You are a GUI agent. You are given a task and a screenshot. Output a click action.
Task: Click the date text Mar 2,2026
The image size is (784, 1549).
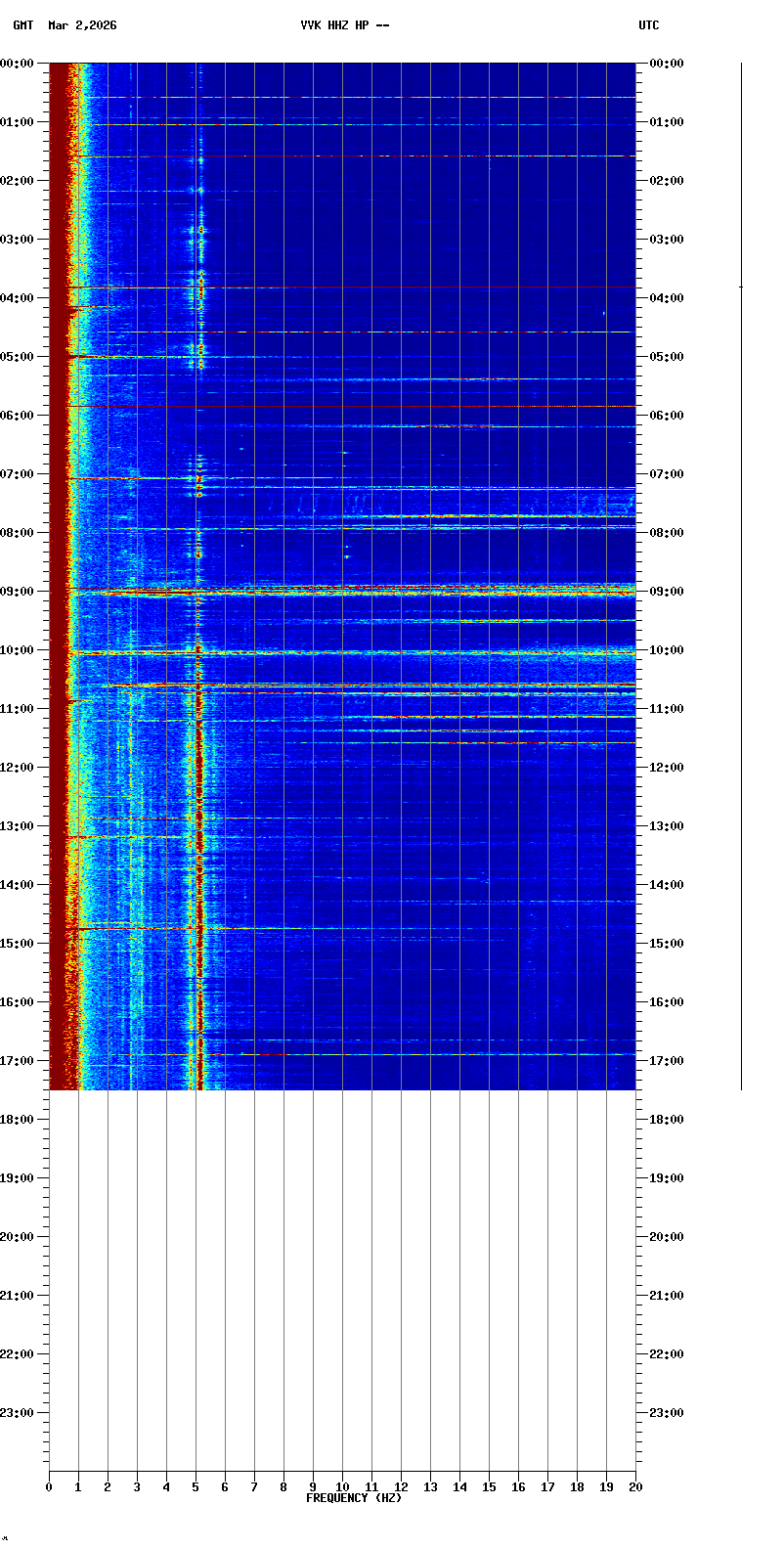pyautogui.click(x=82, y=25)
